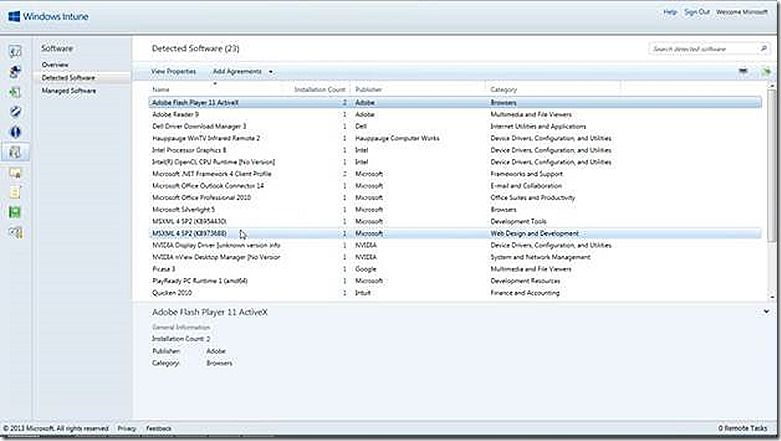Viewport: 781px width, 441px height.
Task: Select Microsoft .NET Framework 4 Client Profile
Action: pyautogui.click(x=455, y=174)
